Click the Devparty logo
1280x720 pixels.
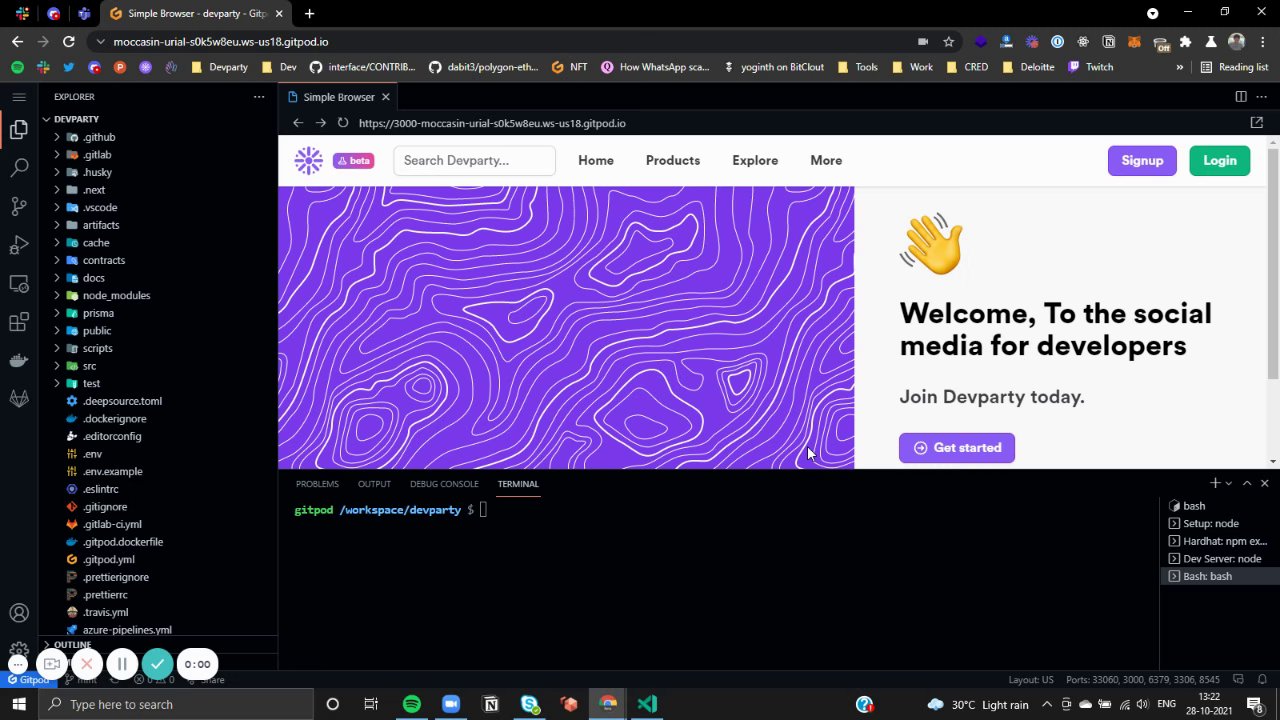coord(309,160)
